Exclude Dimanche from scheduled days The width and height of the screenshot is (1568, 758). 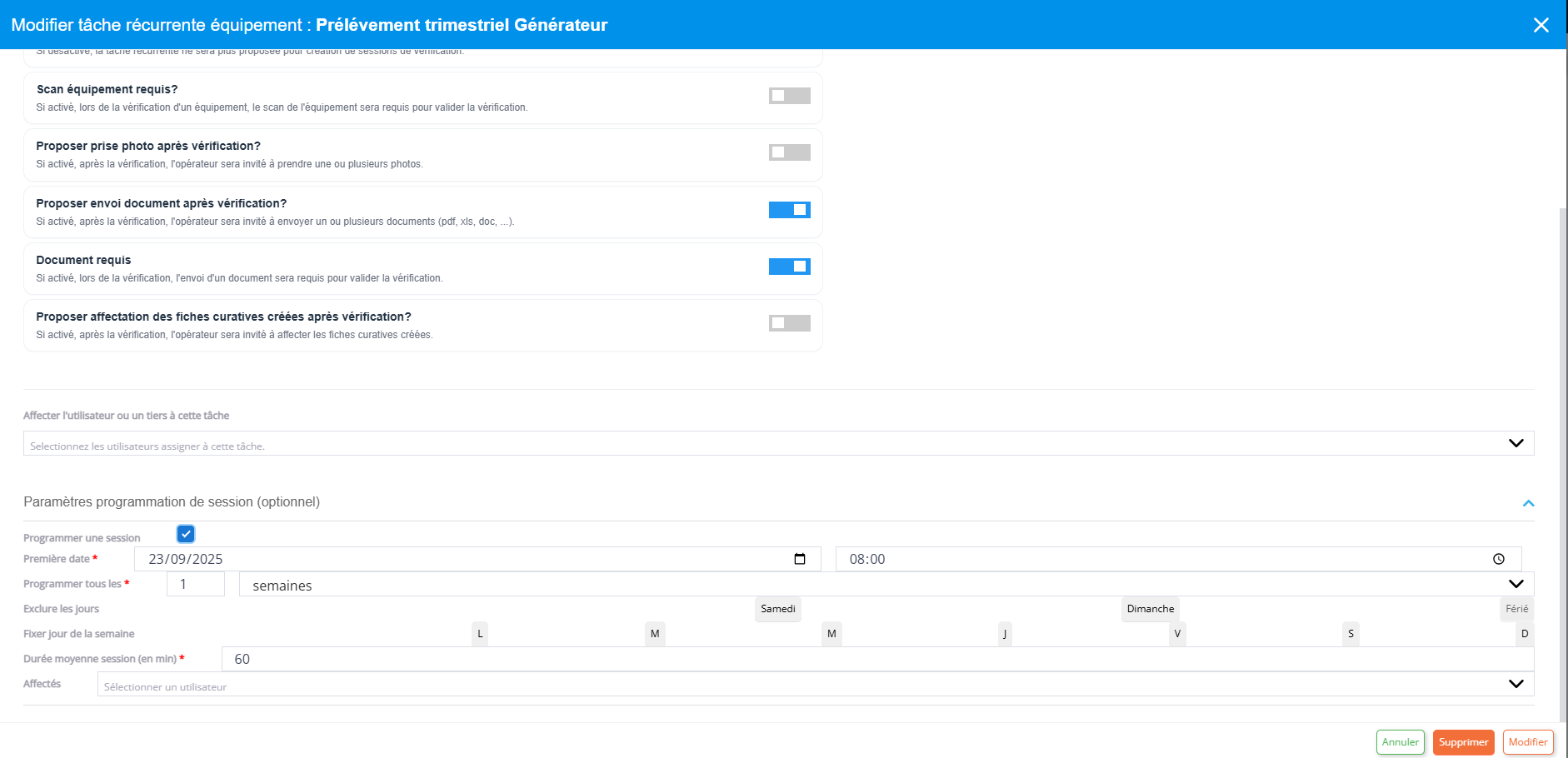pos(1150,609)
